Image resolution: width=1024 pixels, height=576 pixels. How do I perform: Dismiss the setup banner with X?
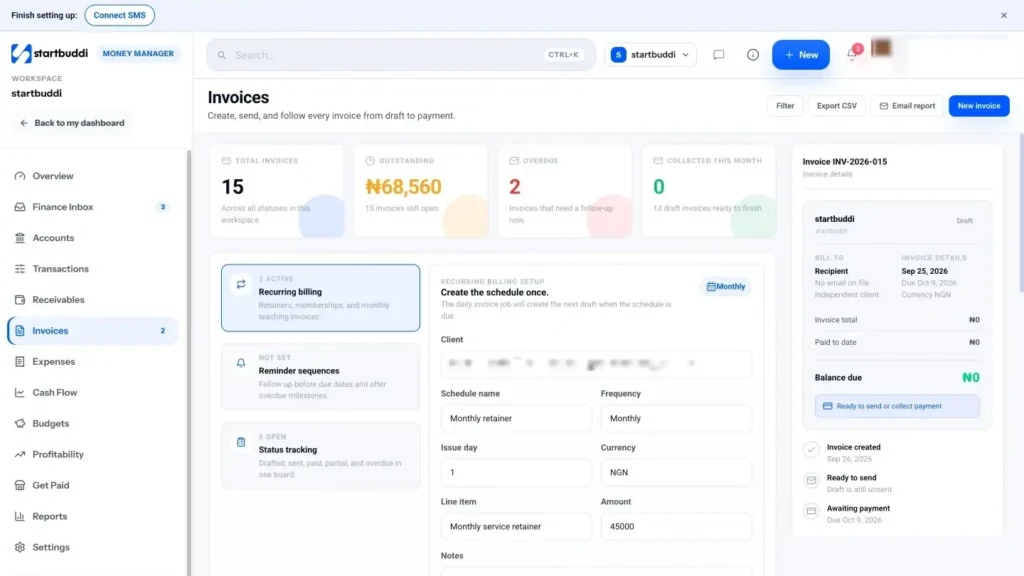pyautogui.click(x=1004, y=15)
